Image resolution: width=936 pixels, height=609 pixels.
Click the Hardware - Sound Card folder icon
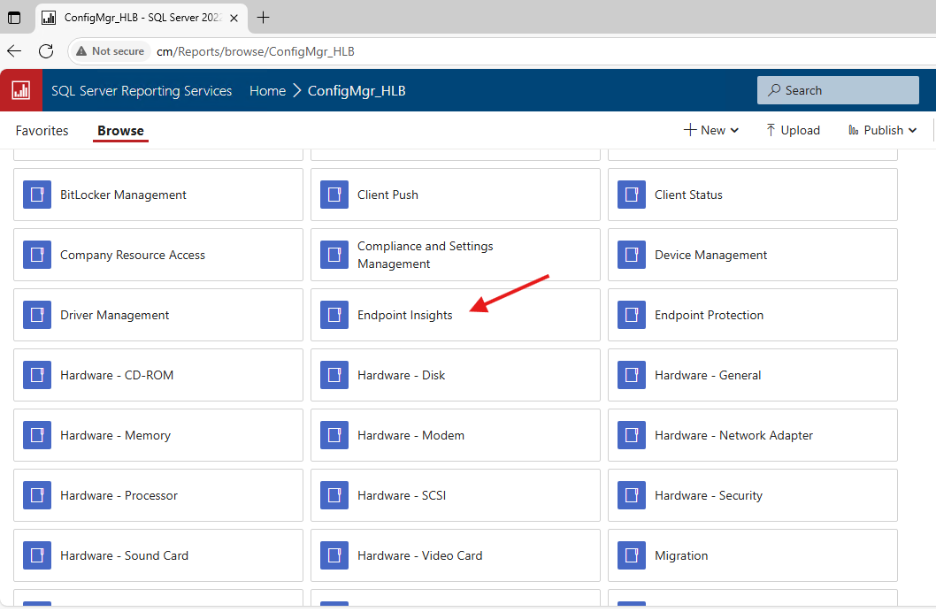(37, 555)
